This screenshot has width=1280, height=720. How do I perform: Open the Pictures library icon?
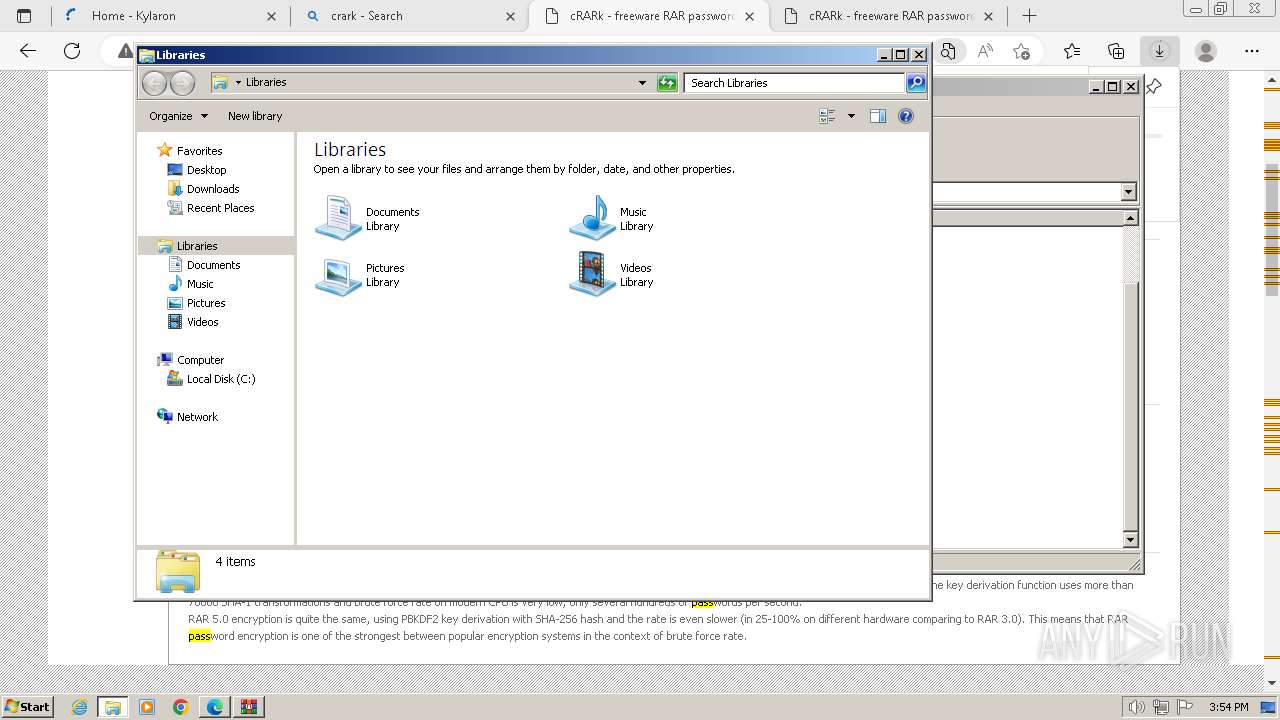[338, 275]
